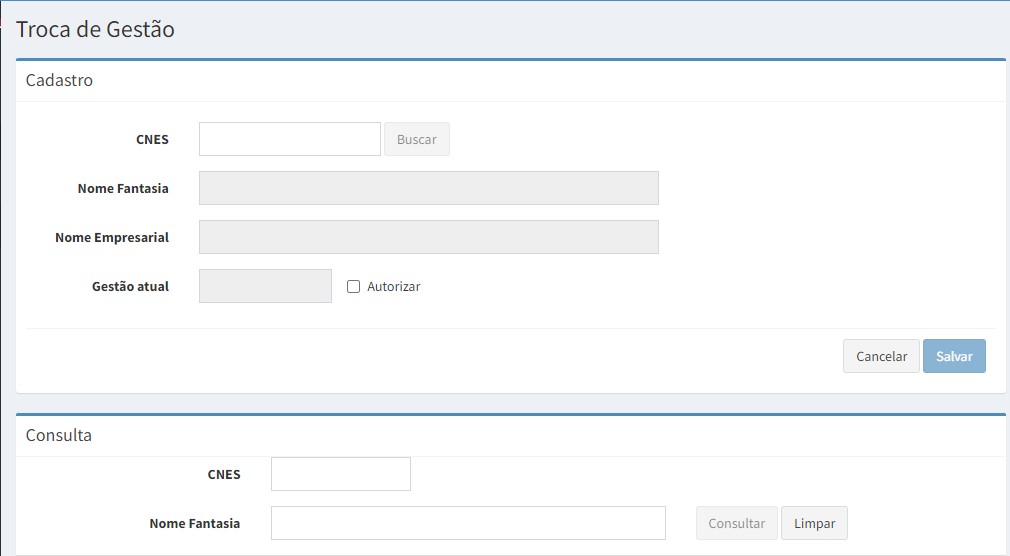
Task: Focus the Nome Fantasia search field in Consulta
Action: [x=467, y=523]
